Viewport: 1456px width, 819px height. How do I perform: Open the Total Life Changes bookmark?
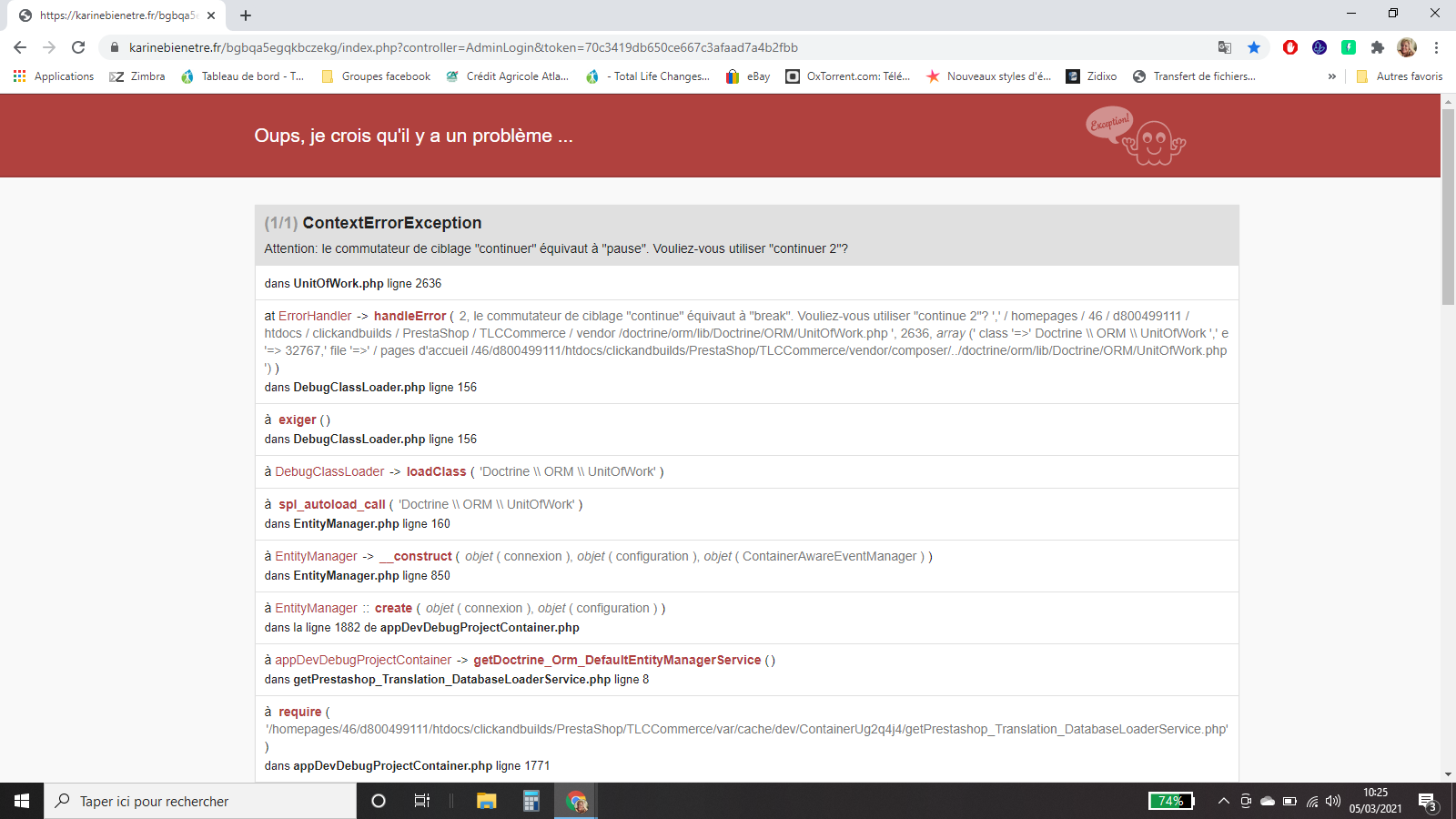pyautogui.click(x=648, y=76)
